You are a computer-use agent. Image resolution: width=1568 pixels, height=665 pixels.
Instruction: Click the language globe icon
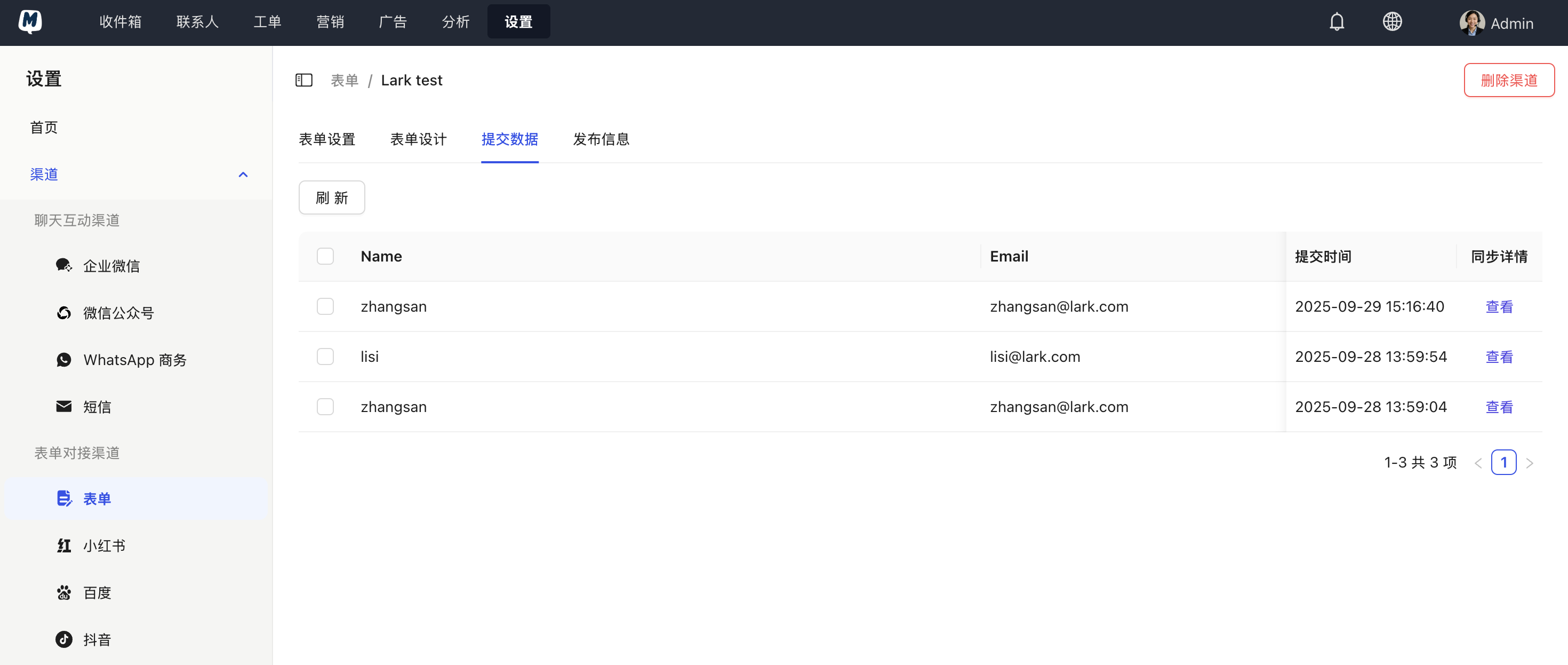(1393, 21)
